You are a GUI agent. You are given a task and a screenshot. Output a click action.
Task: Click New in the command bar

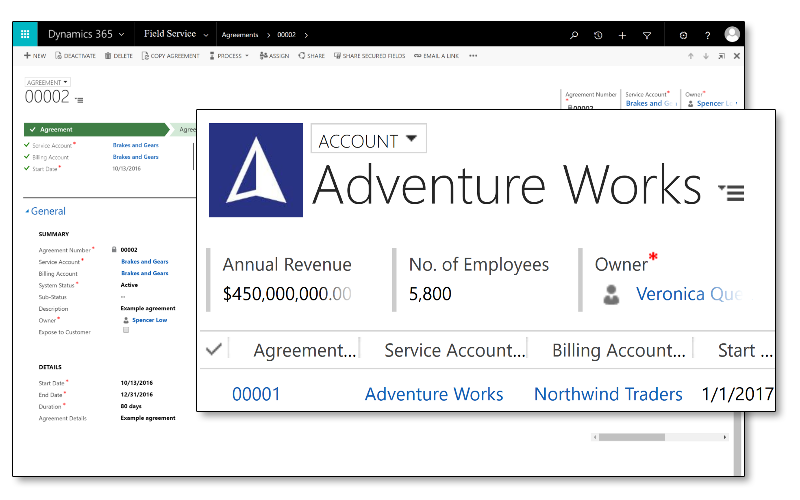pos(35,56)
